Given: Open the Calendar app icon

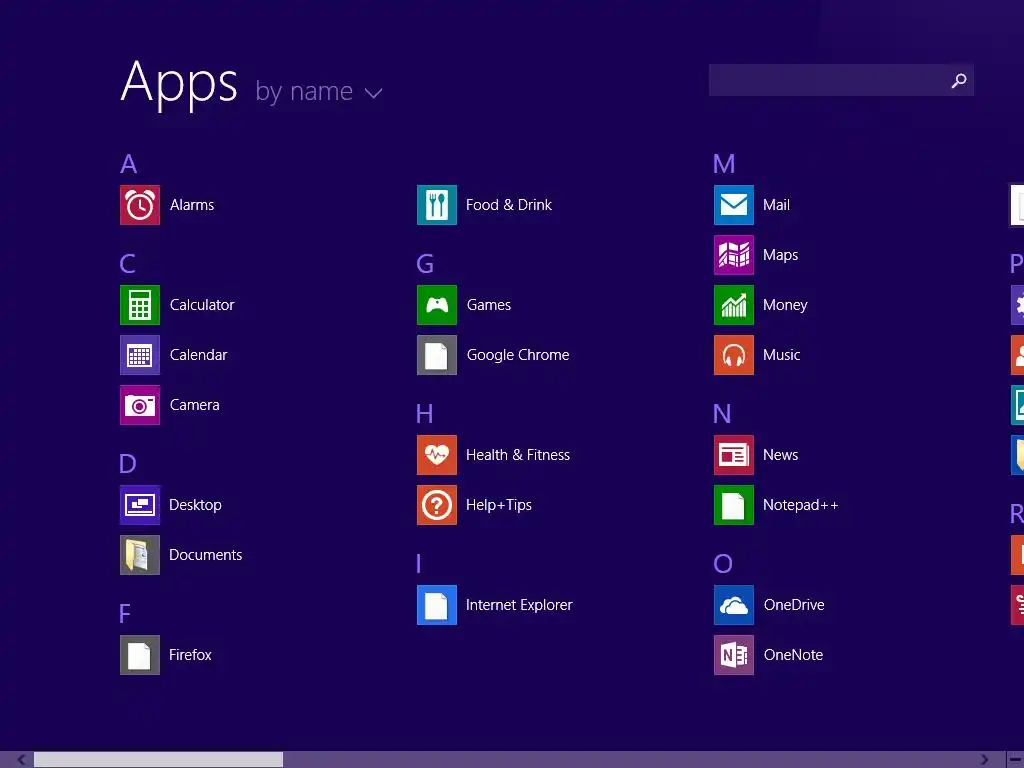Looking at the screenshot, I should coord(140,355).
